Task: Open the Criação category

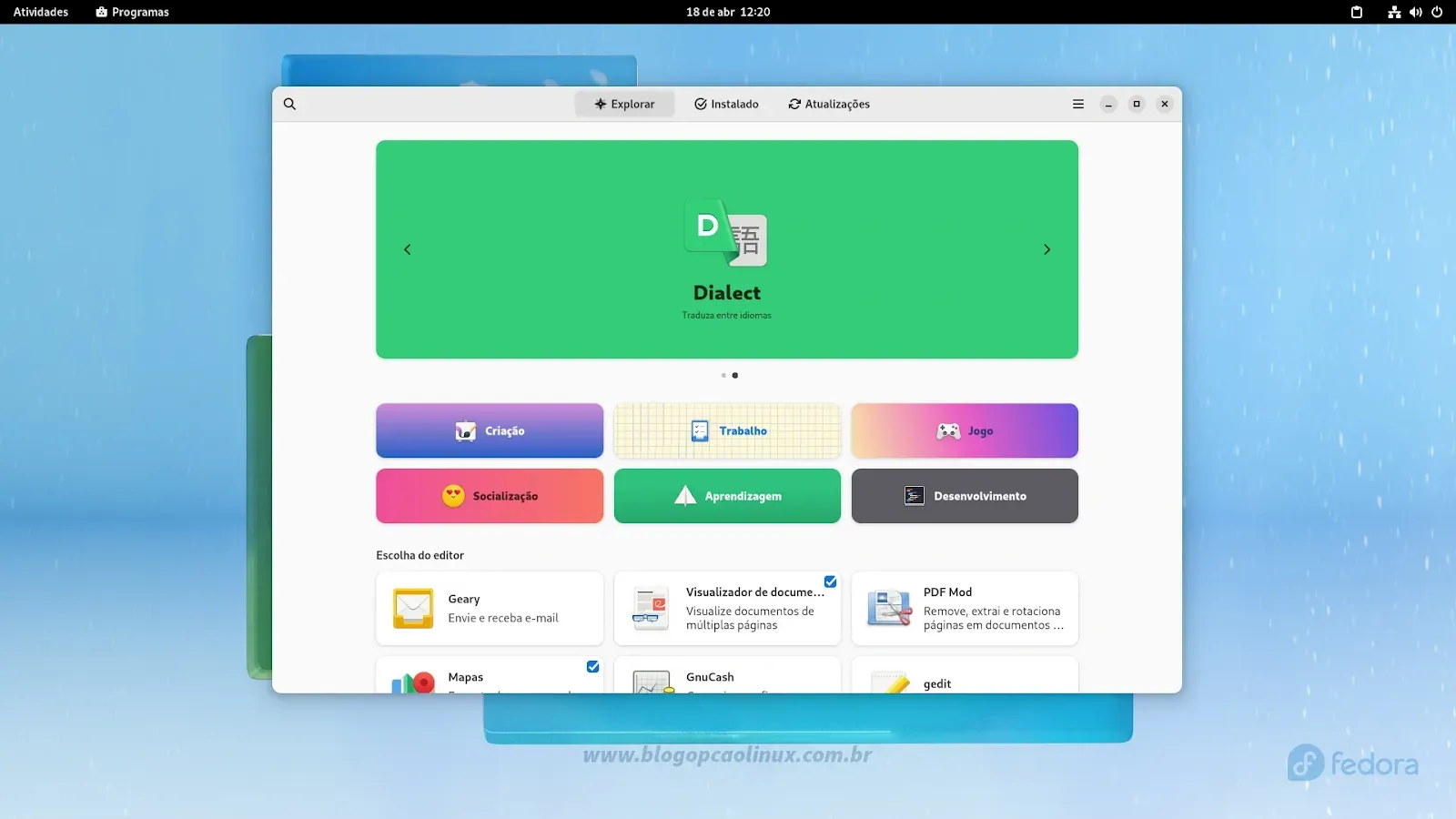Action: coord(490,430)
